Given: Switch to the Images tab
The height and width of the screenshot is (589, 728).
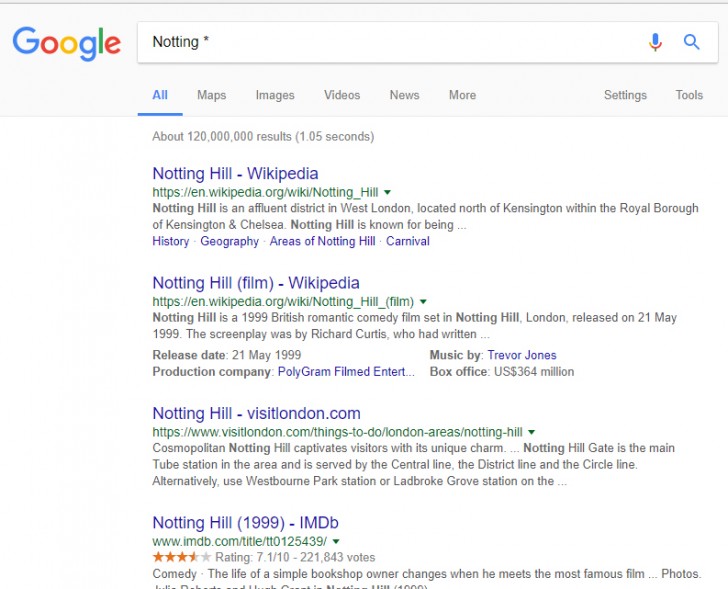Looking at the screenshot, I should pos(275,95).
